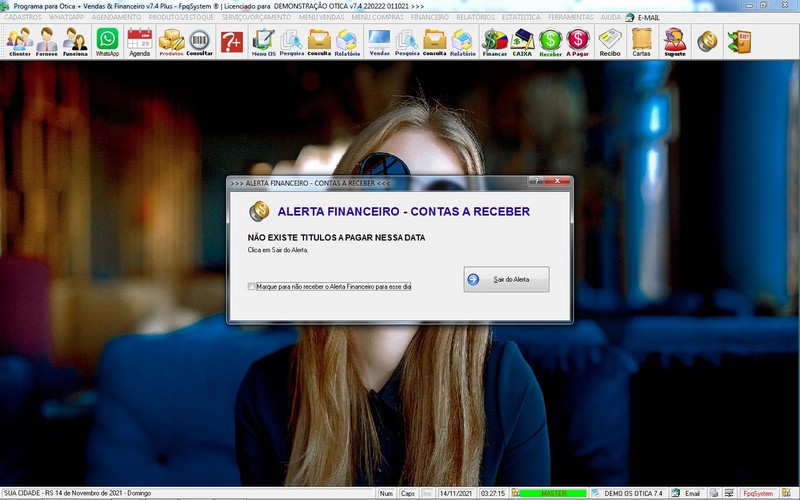Screen dimensions: 800x500
Task: Click the 14/11/2021 date in status bar
Action: [x=456, y=493]
